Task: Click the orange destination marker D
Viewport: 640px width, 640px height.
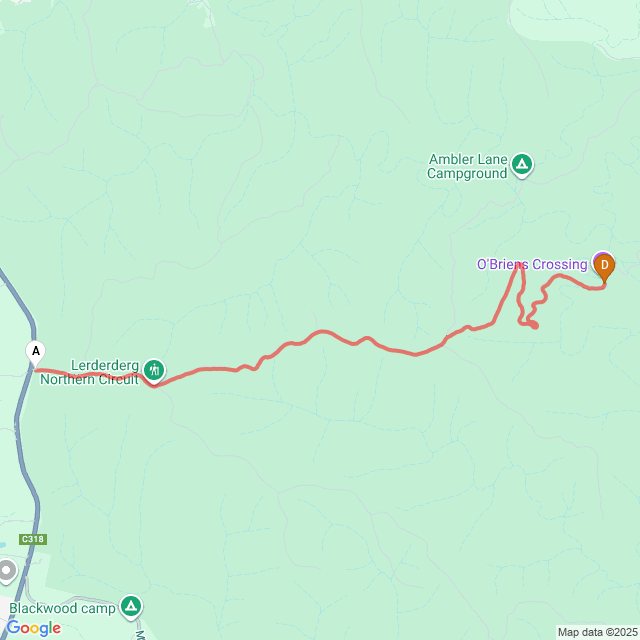Action: 604,267
